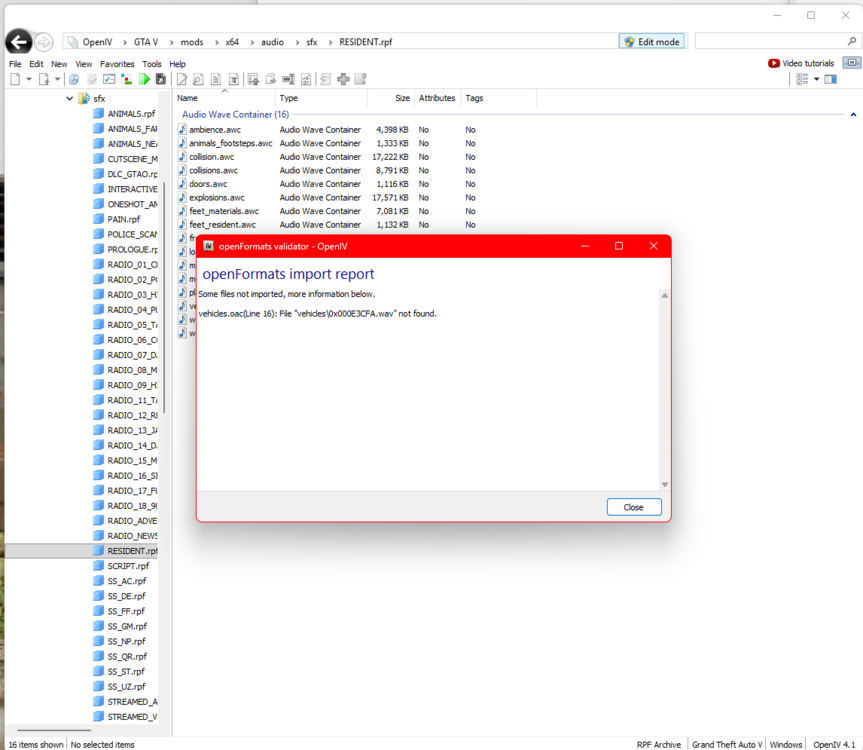Collapse the sfx folder in the sidebar
863x750 pixels.
pos(70,98)
